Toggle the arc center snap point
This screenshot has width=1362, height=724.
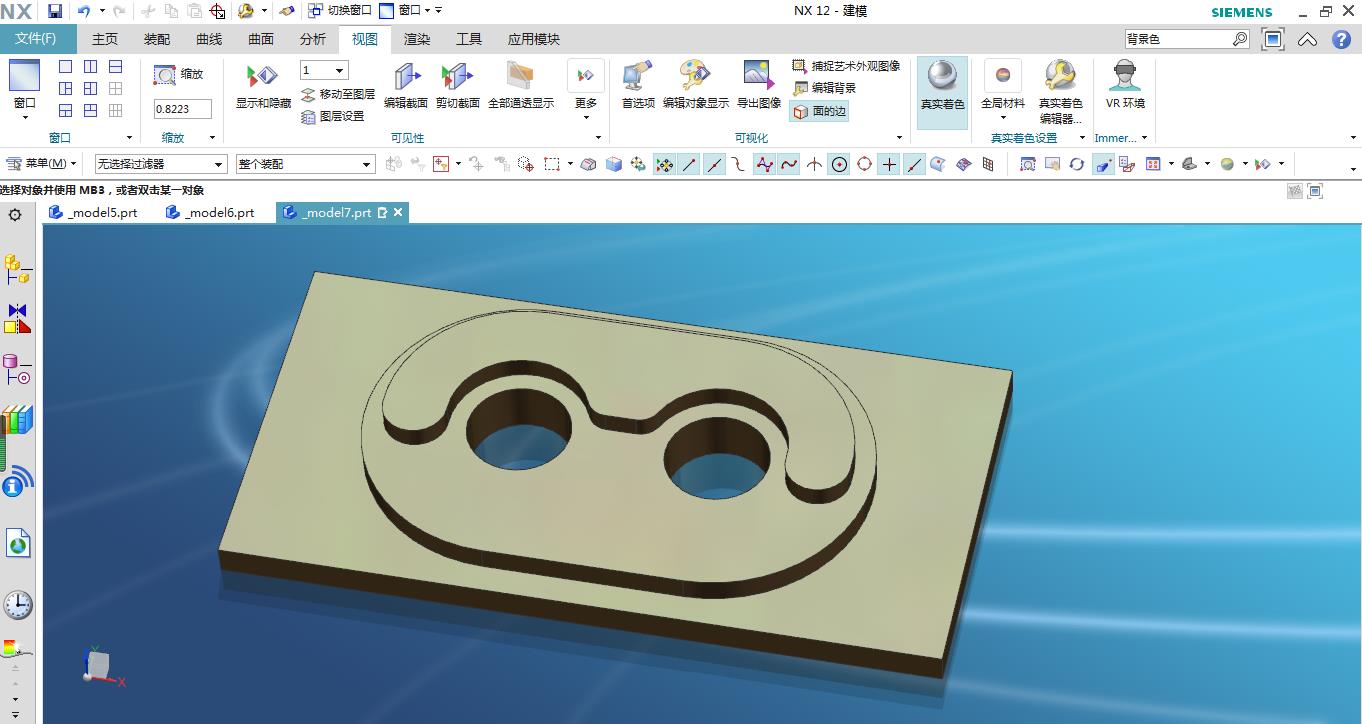click(839, 164)
